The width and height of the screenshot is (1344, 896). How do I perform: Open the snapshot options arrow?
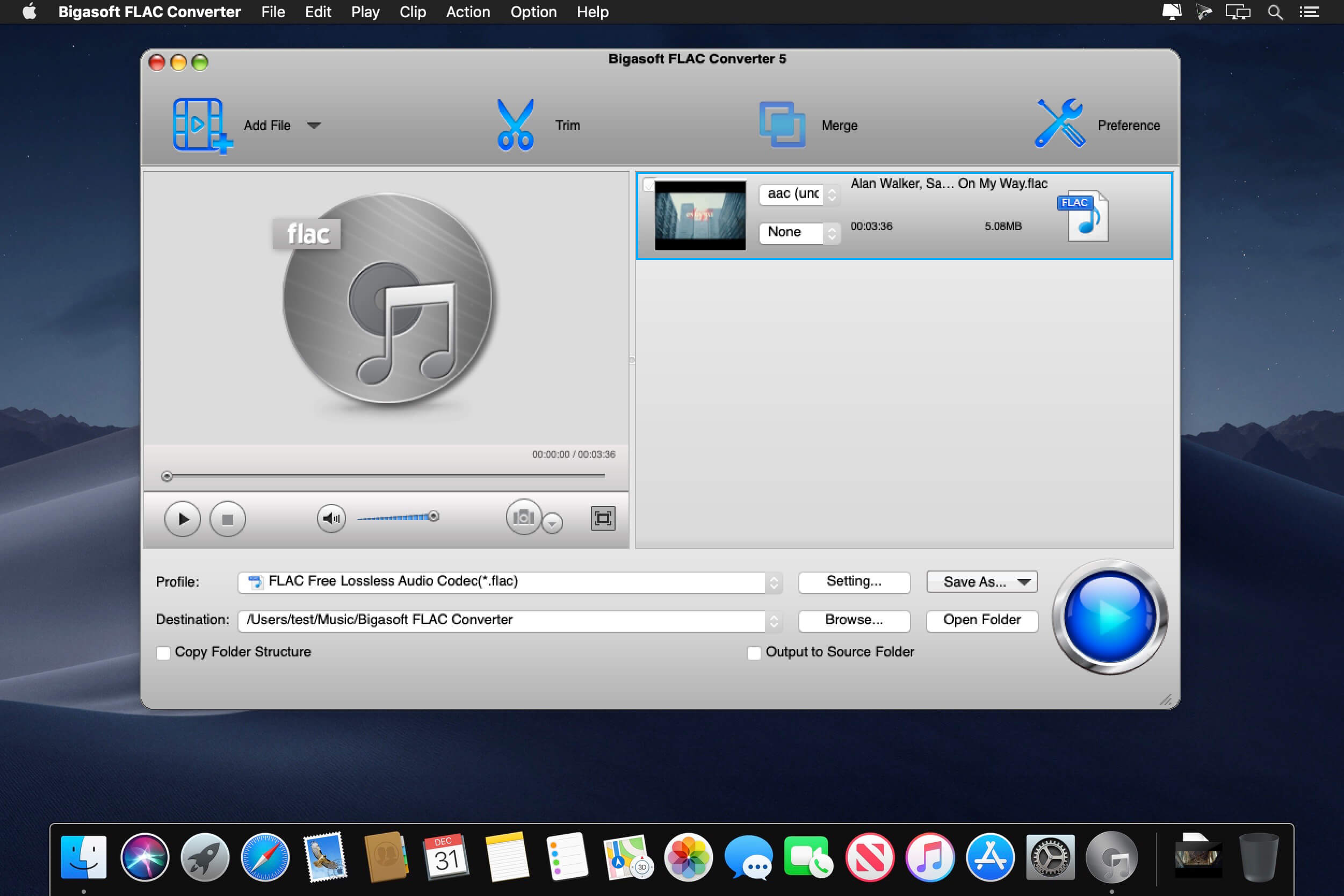552,523
